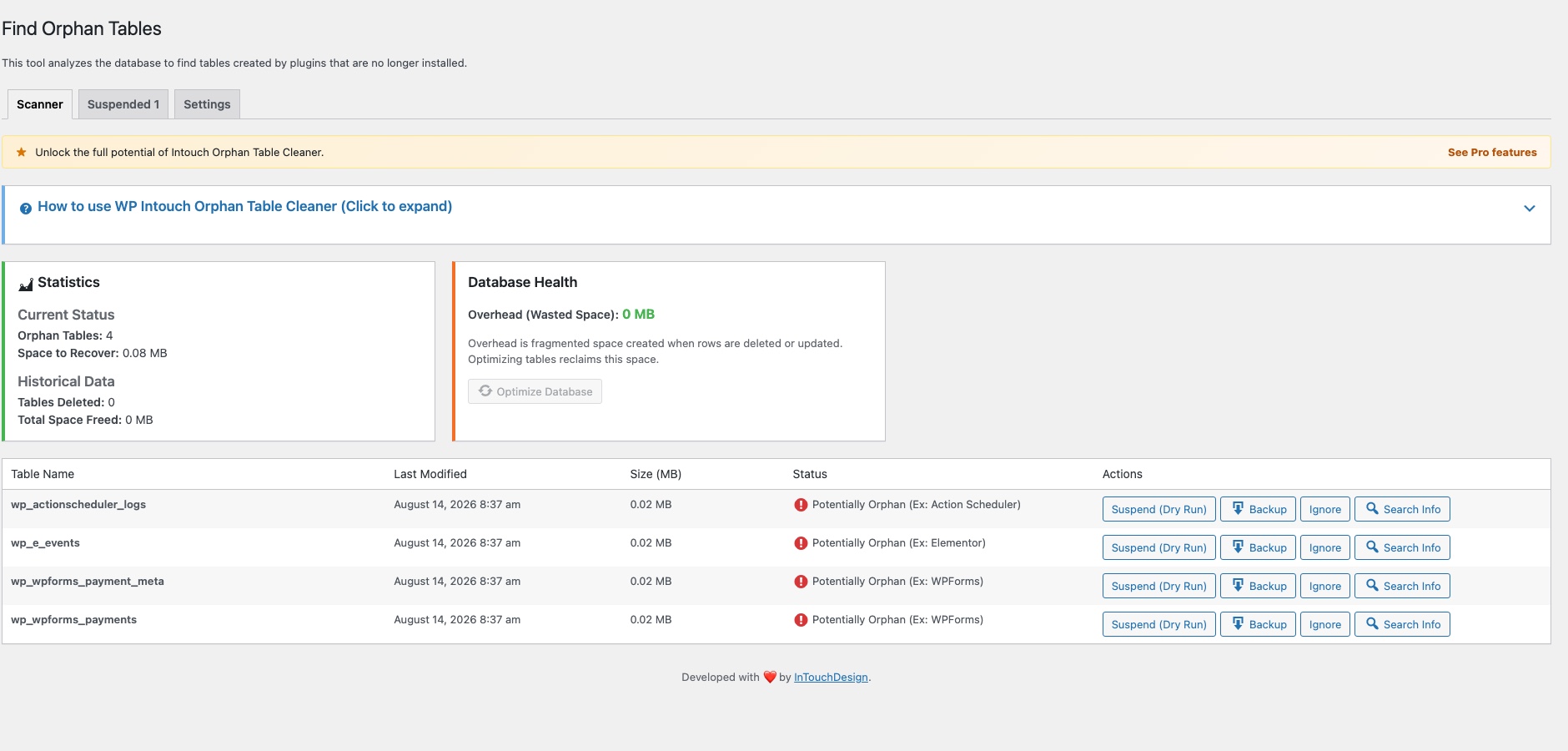Image resolution: width=1568 pixels, height=751 pixels.
Task: Click the Tables Deleted: 0 line
Action: tap(66, 402)
